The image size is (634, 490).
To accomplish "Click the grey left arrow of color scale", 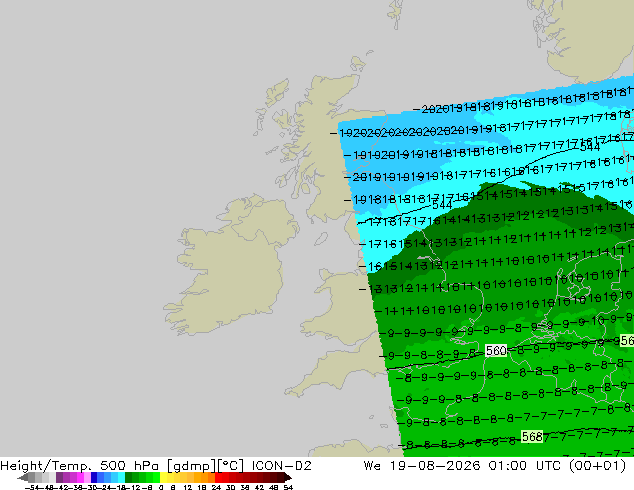I will coord(23,477).
